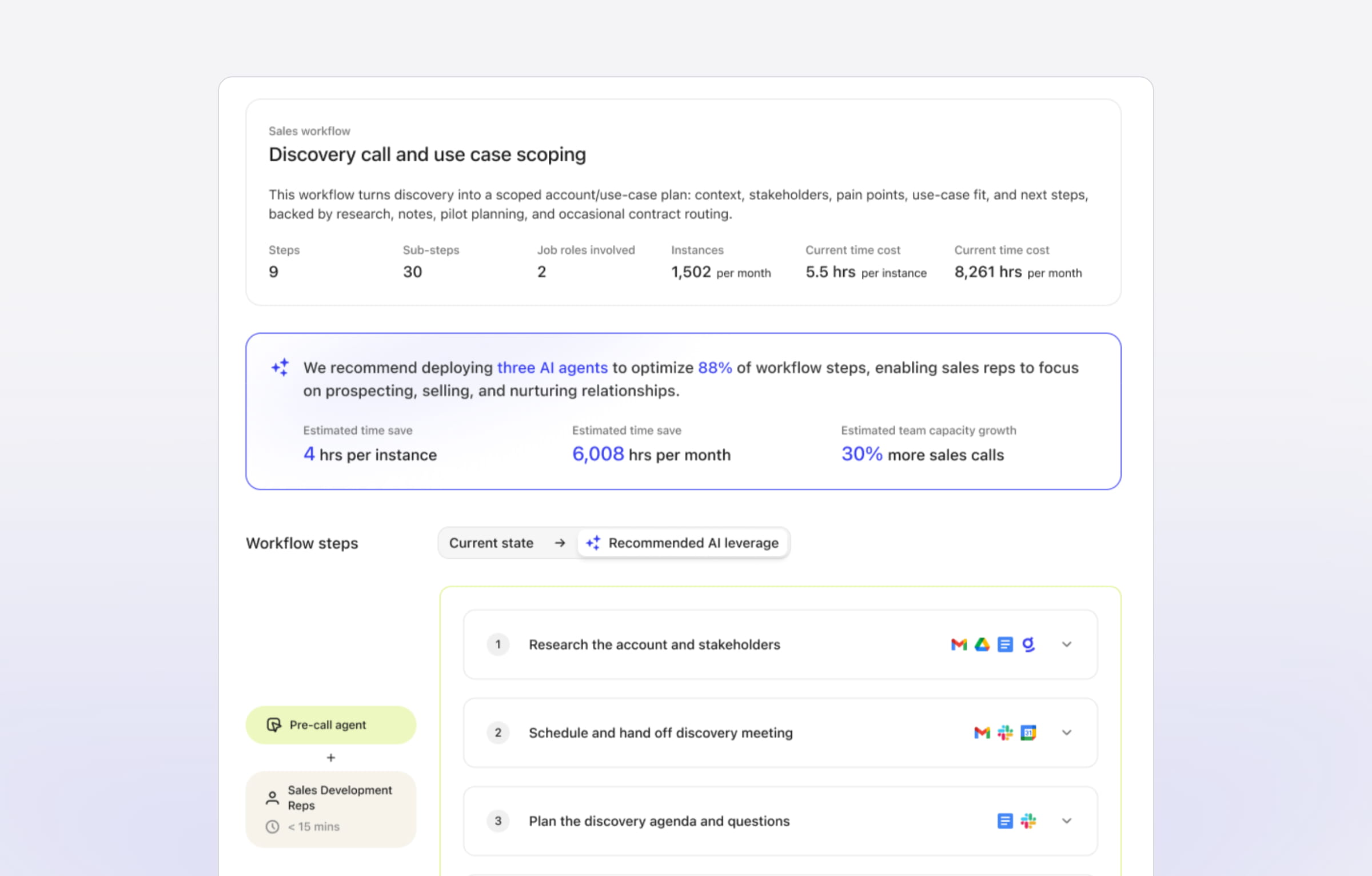This screenshot has width=1372, height=876.
Task: Click the 8,261 hrs per month value
Action: 1018,272
